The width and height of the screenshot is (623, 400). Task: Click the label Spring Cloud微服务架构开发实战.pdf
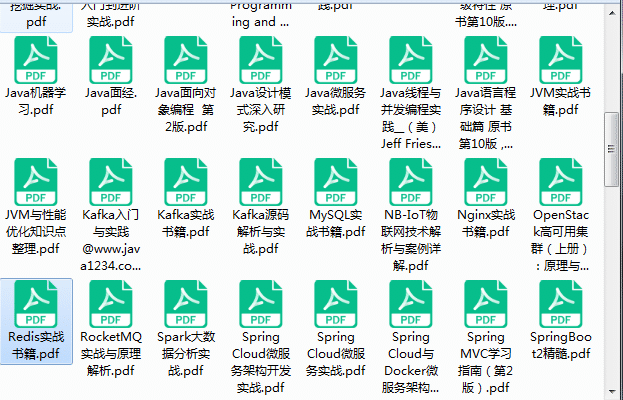[x=261, y=362]
